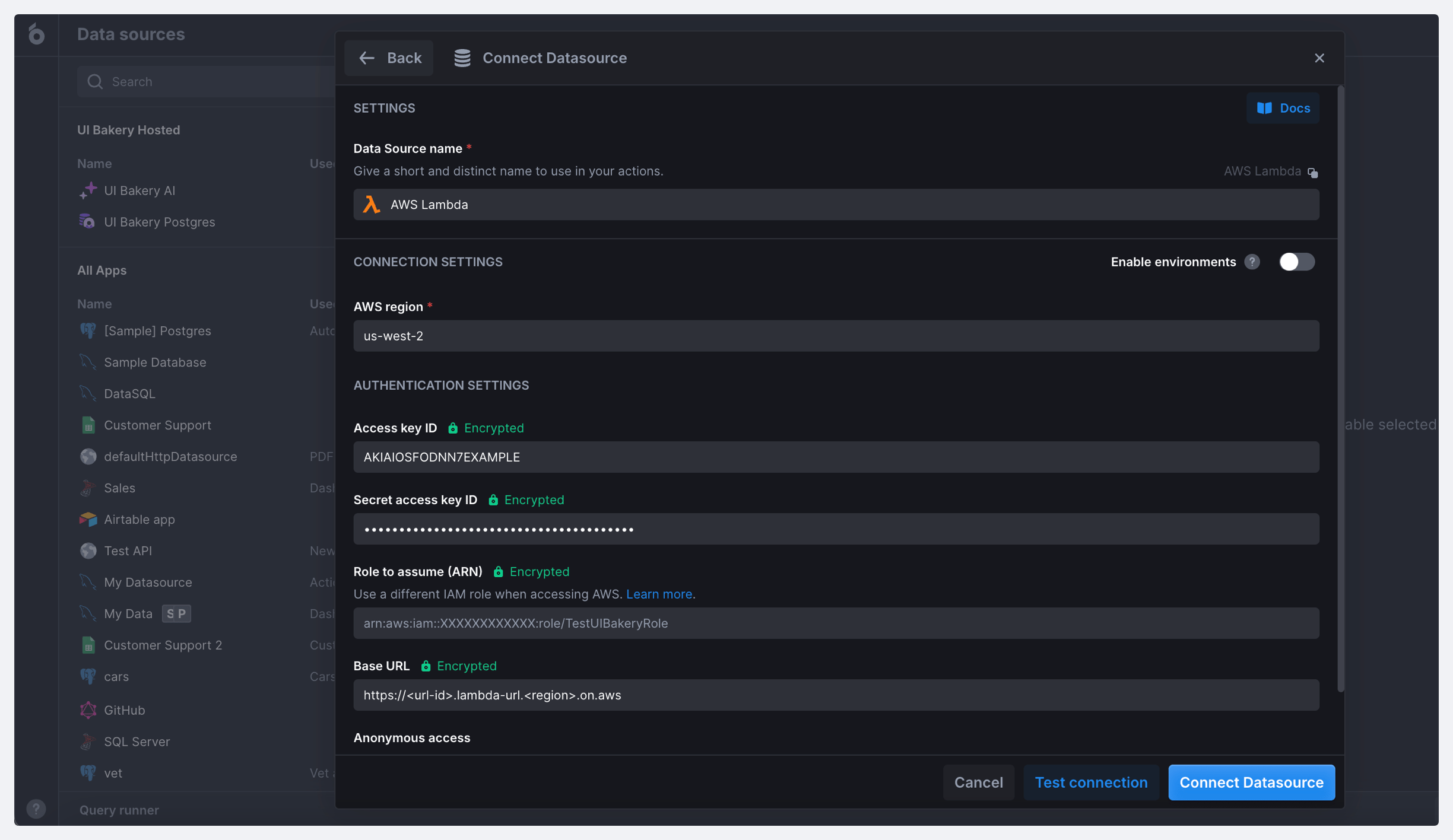Screen dimensions: 1453x840
Task: Select the My Datasource row
Action: tap(148, 583)
